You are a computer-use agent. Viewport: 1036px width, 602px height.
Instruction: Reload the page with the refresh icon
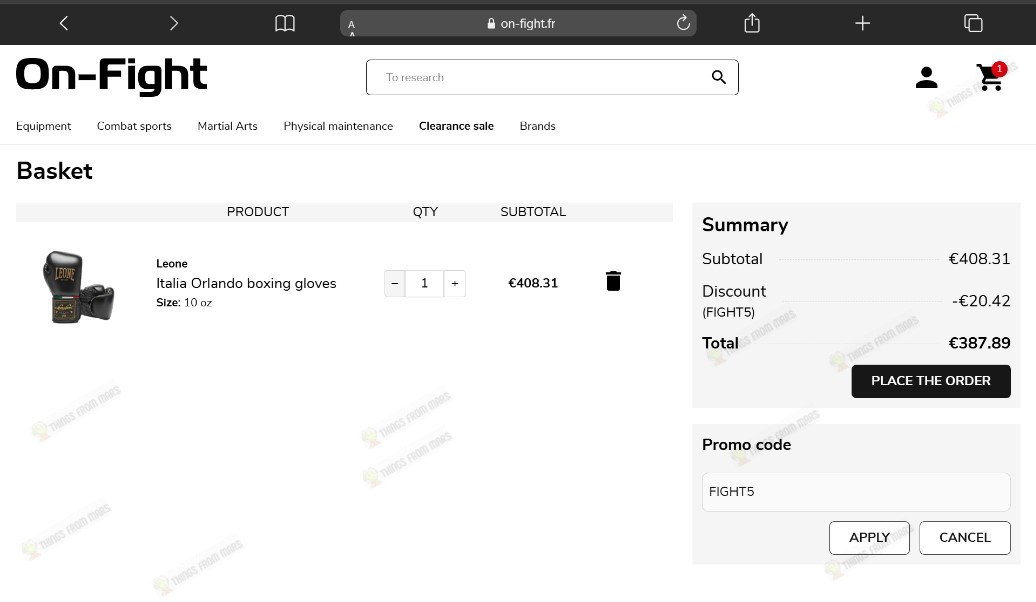[683, 23]
